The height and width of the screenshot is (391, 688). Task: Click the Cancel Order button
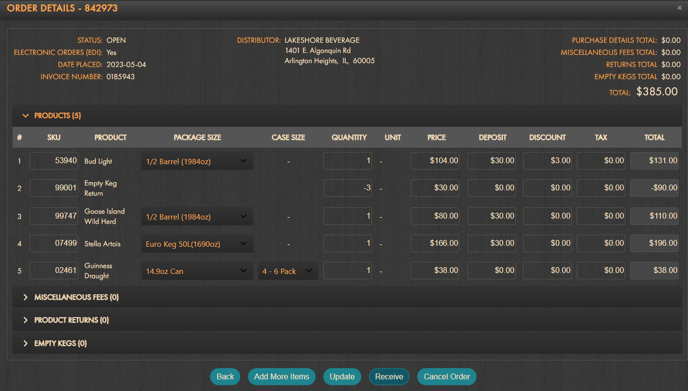(x=447, y=377)
